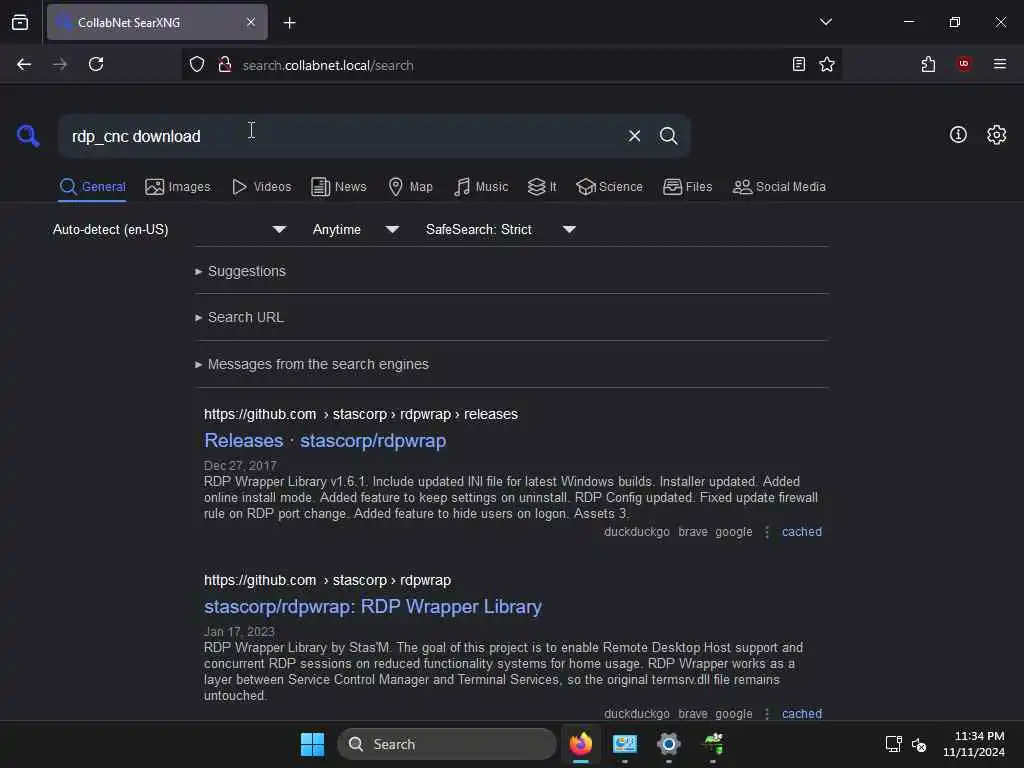
Task: Click the browser address bar URL
Action: (x=328, y=65)
